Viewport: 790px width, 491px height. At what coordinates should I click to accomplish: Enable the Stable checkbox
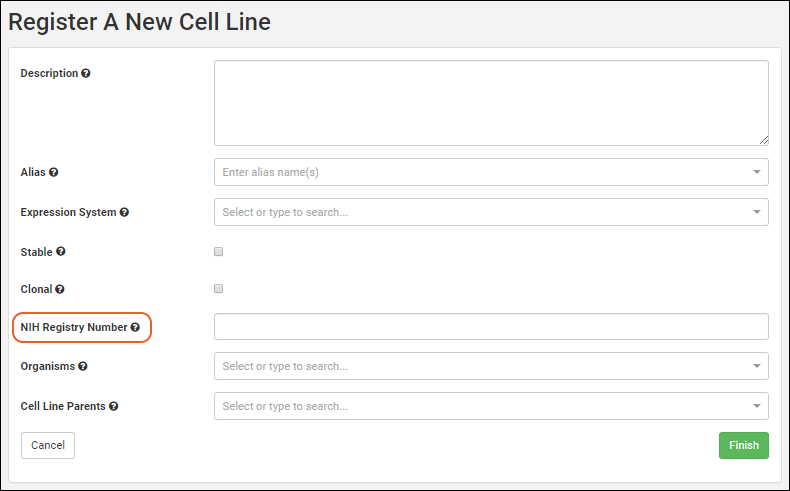coord(219,252)
